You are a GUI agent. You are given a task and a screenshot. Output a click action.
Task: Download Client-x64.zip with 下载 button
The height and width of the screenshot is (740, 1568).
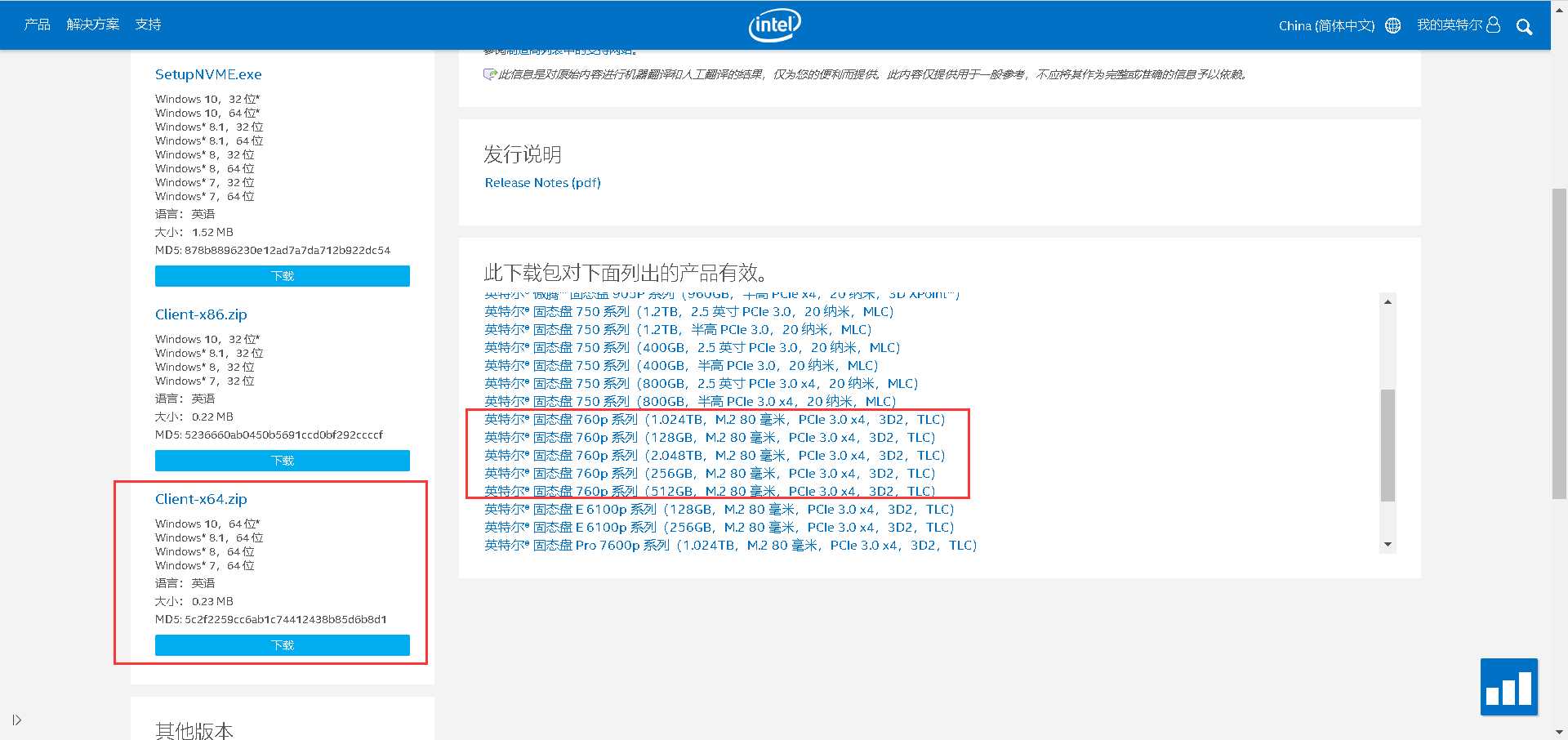[x=283, y=645]
